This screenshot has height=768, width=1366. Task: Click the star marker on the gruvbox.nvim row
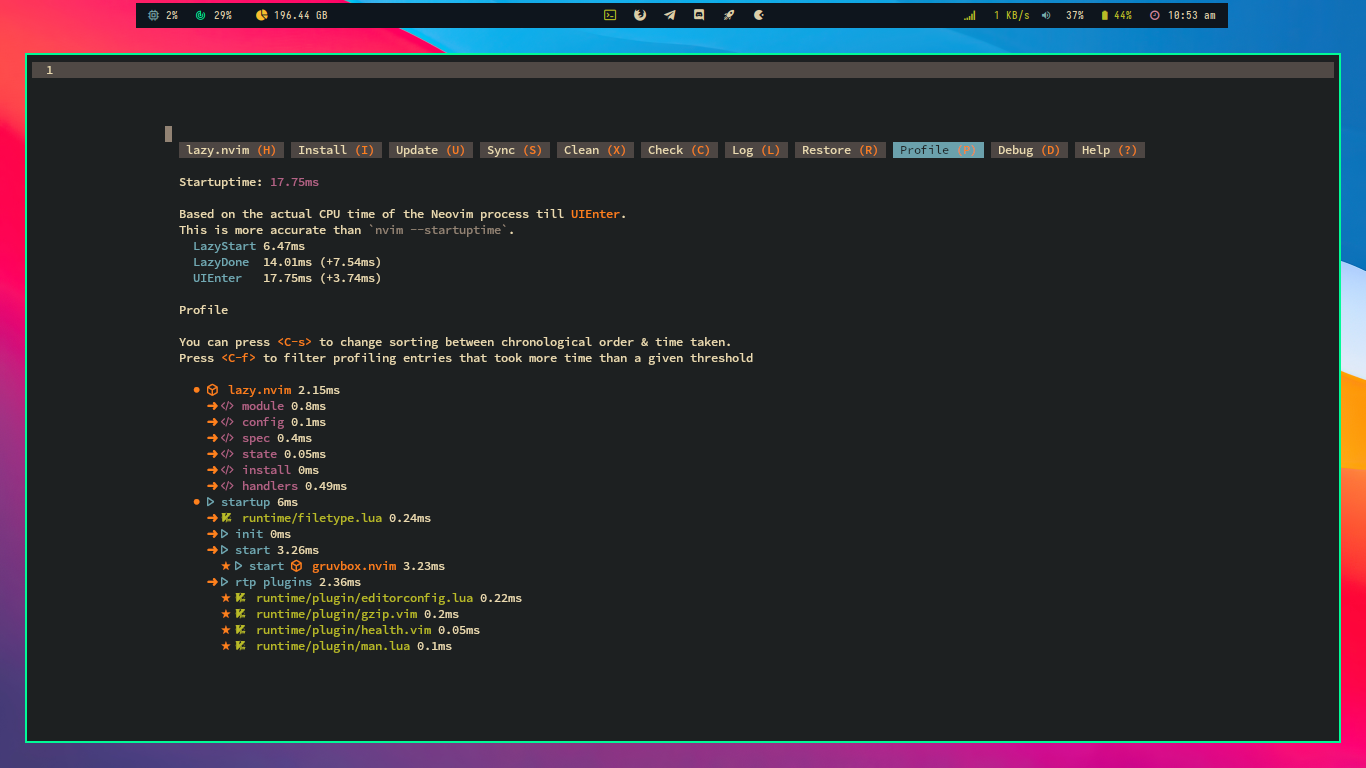tap(226, 566)
